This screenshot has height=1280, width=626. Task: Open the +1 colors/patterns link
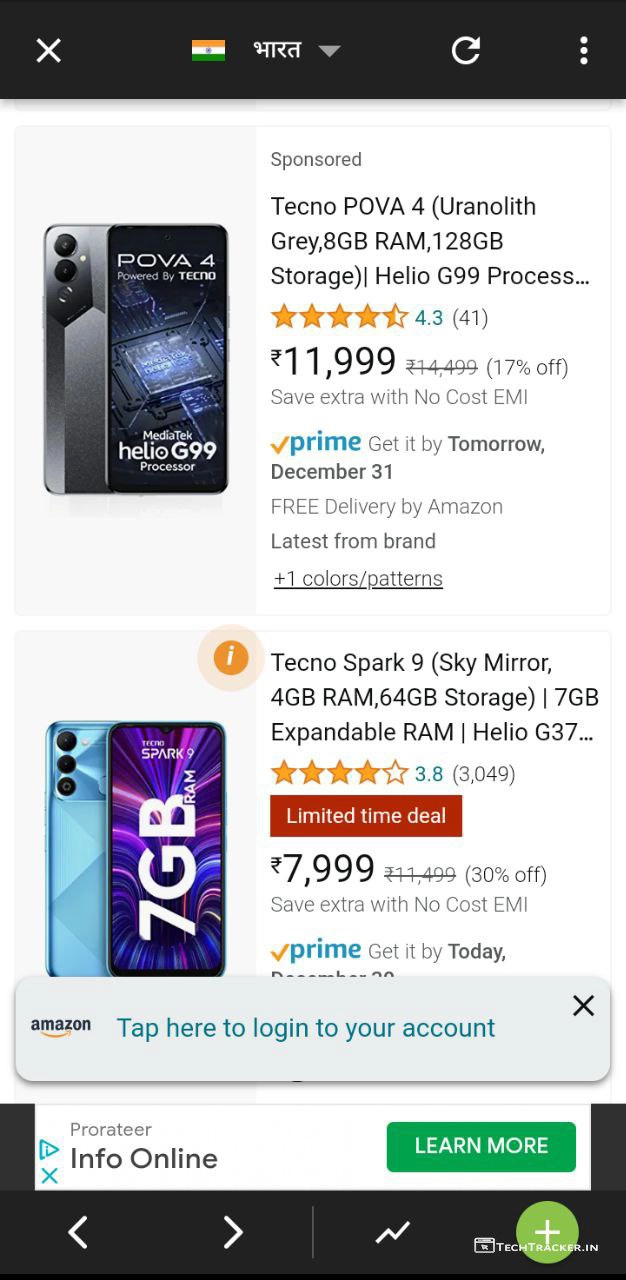click(358, 579)
